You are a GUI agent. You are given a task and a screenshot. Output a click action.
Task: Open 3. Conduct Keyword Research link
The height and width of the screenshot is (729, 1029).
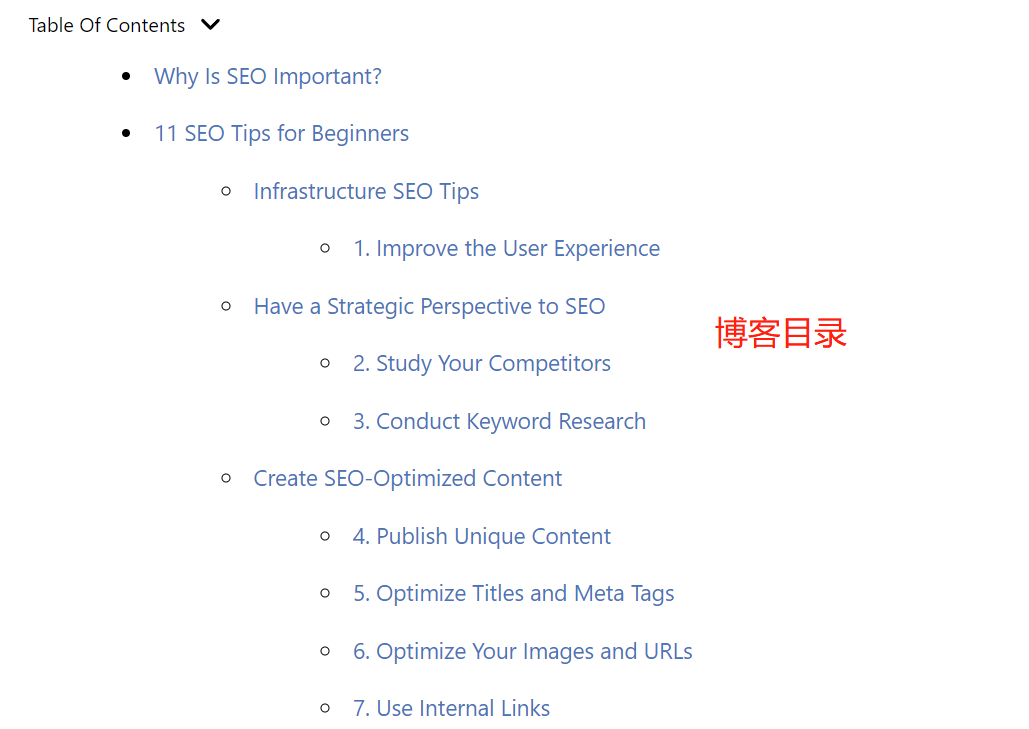pos(499,421)
